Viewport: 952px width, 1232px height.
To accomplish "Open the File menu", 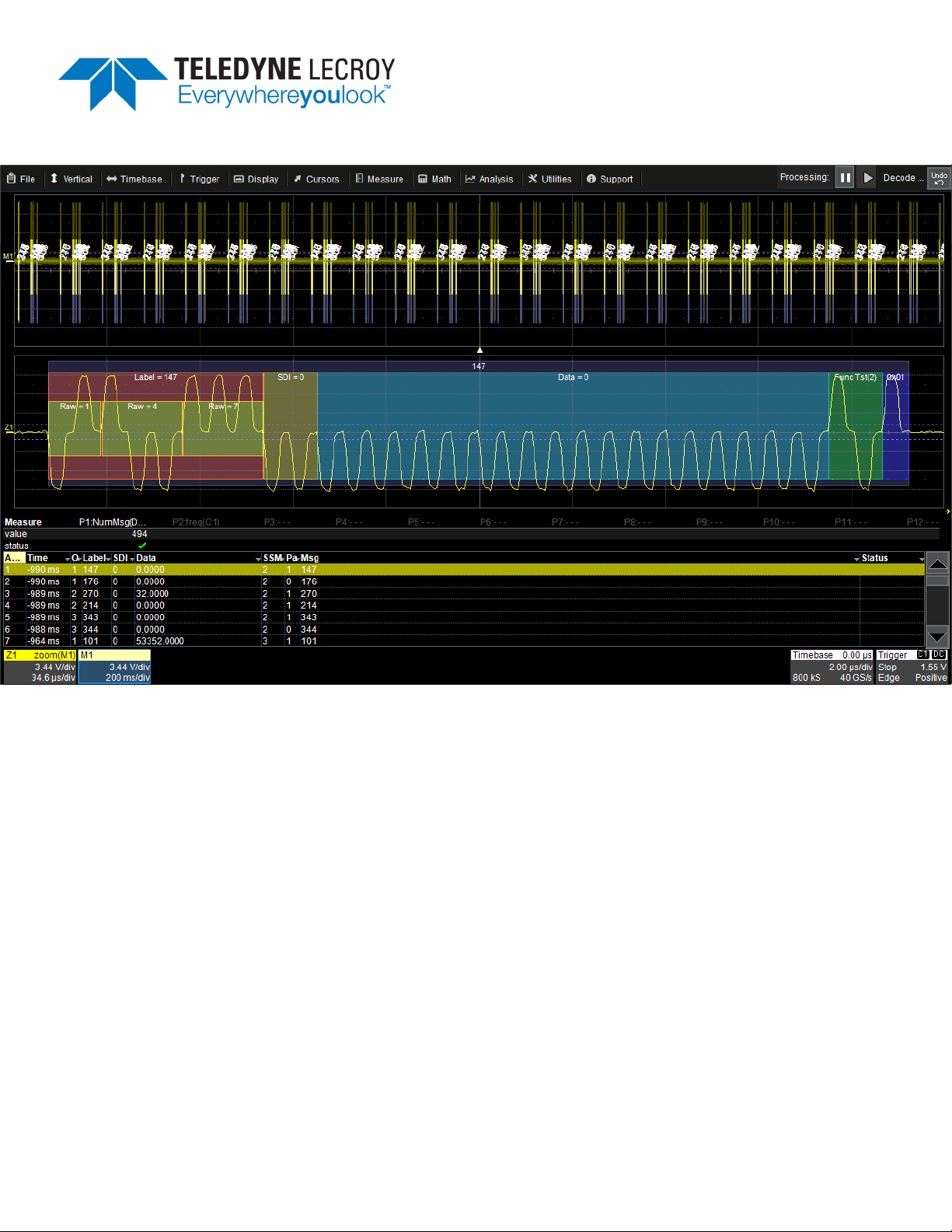I will (21, 179).
